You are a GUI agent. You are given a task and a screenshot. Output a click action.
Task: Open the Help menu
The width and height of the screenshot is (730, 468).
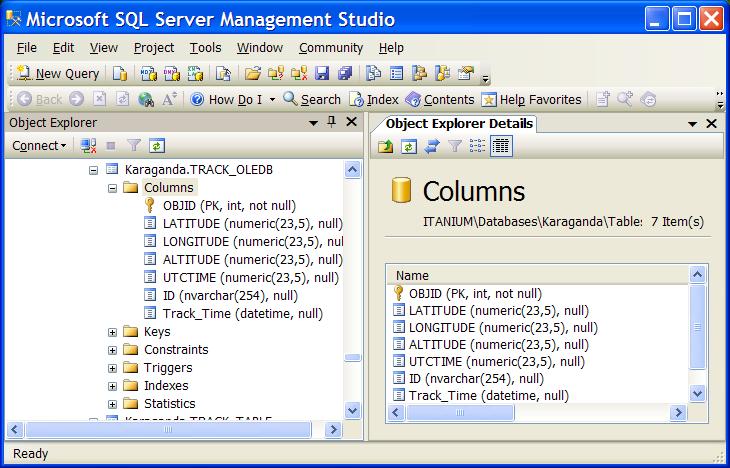[391, 47]
